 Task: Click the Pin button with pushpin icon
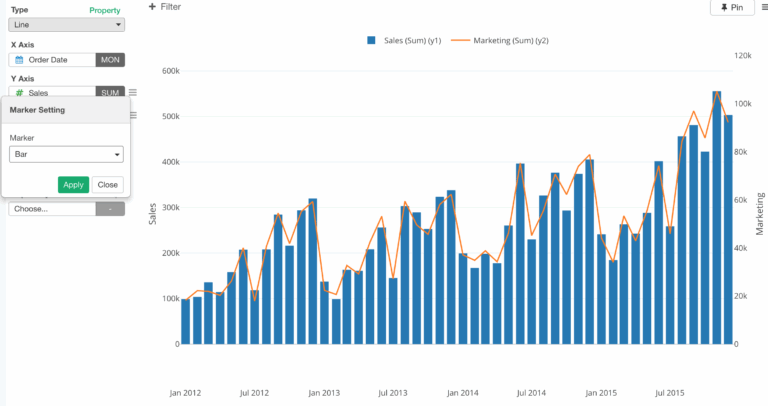coord(731,7)
